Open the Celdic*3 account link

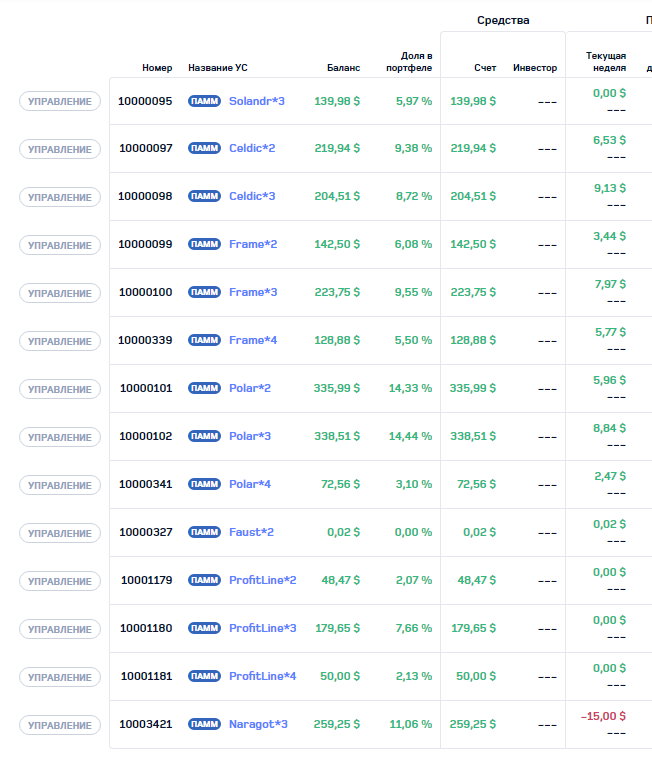pos(252,196)
